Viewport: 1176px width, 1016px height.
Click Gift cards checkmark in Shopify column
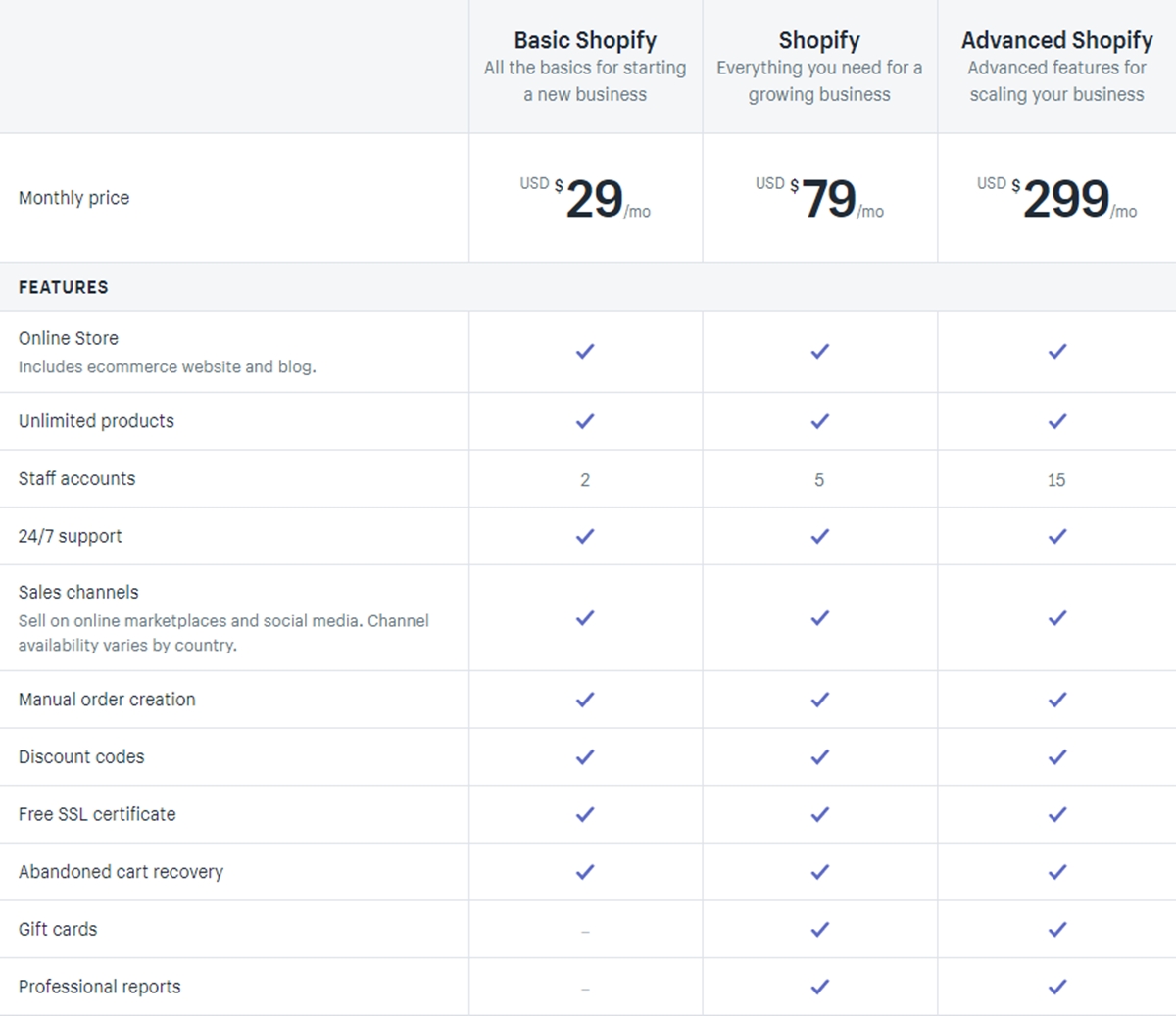(819, 929)
